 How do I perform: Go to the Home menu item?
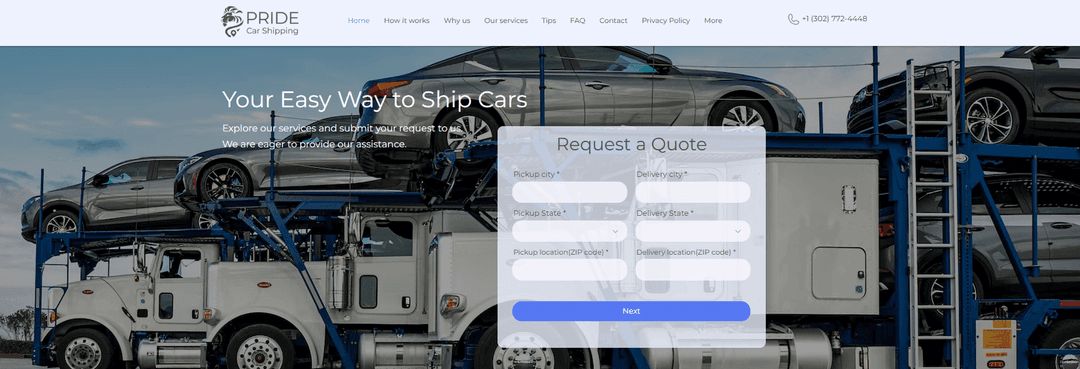tap(358, 21)
